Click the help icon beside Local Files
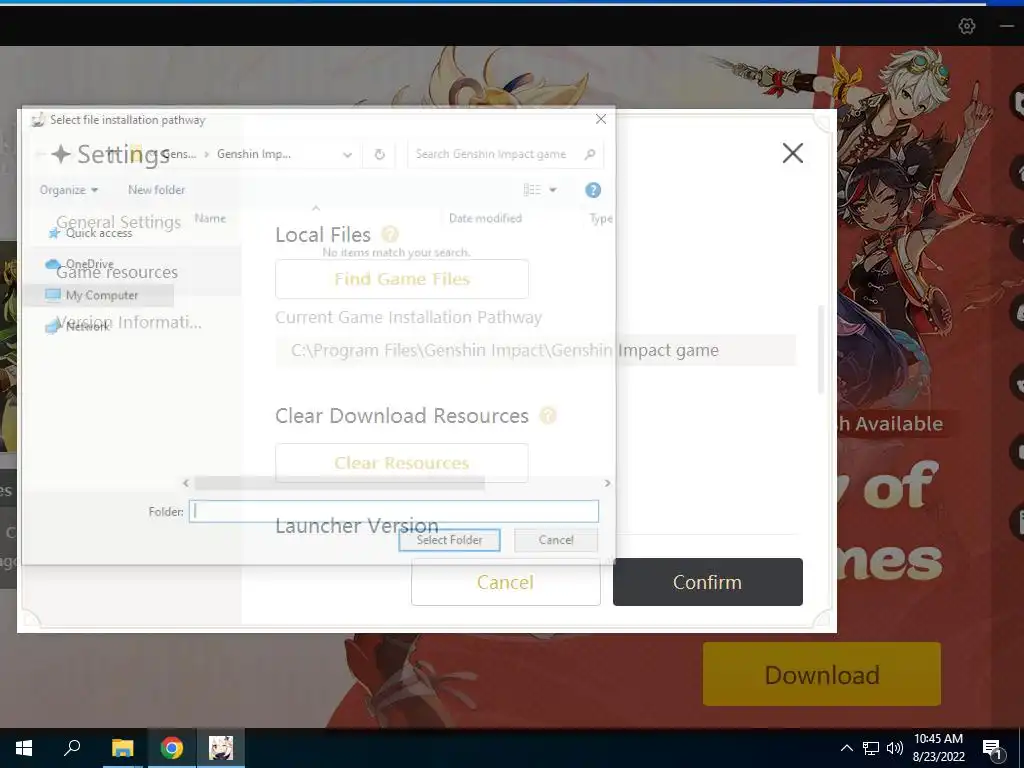This screenshot has width=1024, height=768. (x=390, y=234)
